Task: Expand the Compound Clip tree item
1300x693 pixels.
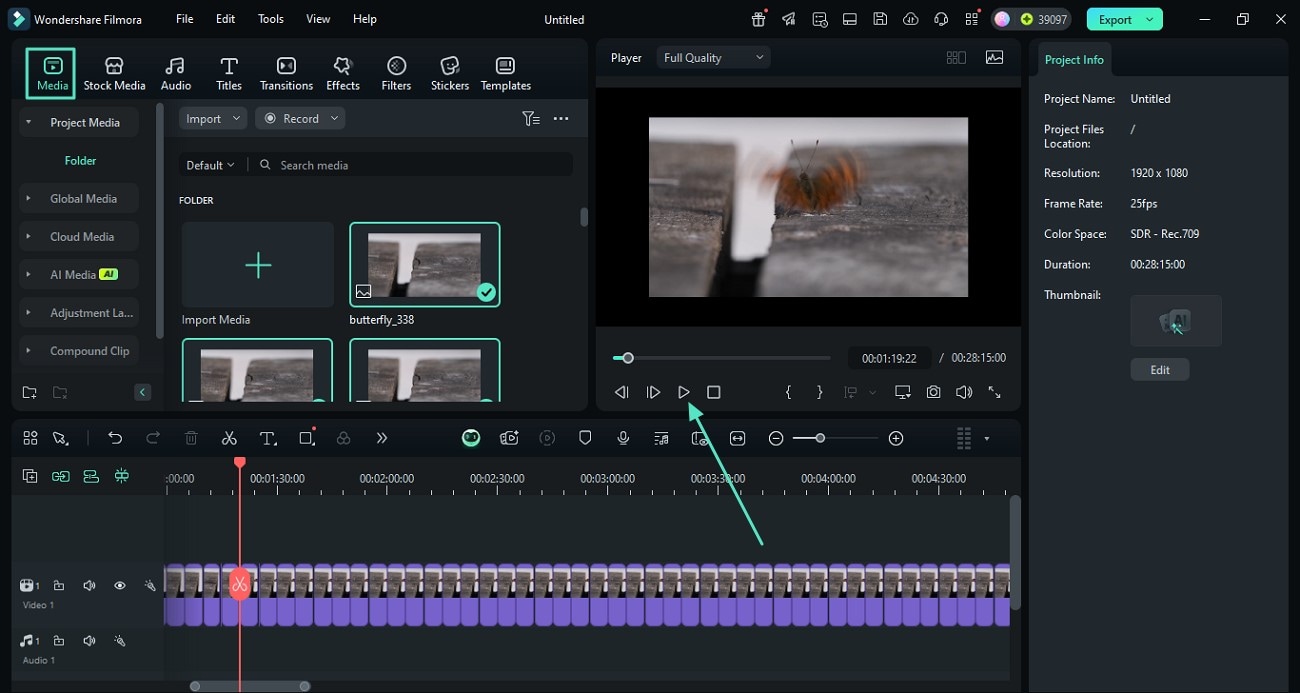Action: [28, 351]
